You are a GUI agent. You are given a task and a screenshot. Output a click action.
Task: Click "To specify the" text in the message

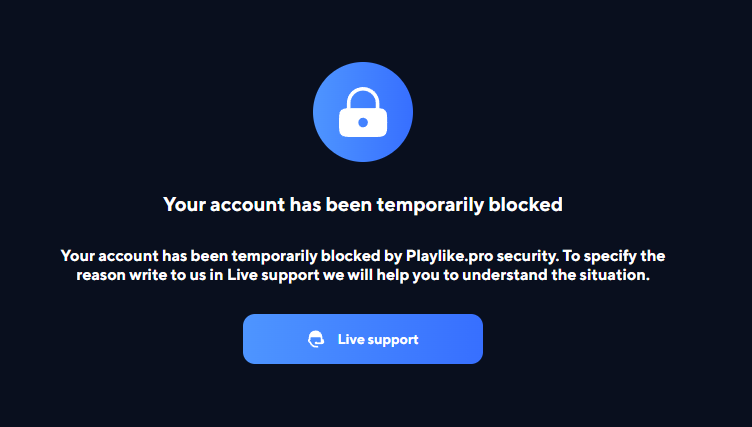pyautogui.click(x=614, y=256)
